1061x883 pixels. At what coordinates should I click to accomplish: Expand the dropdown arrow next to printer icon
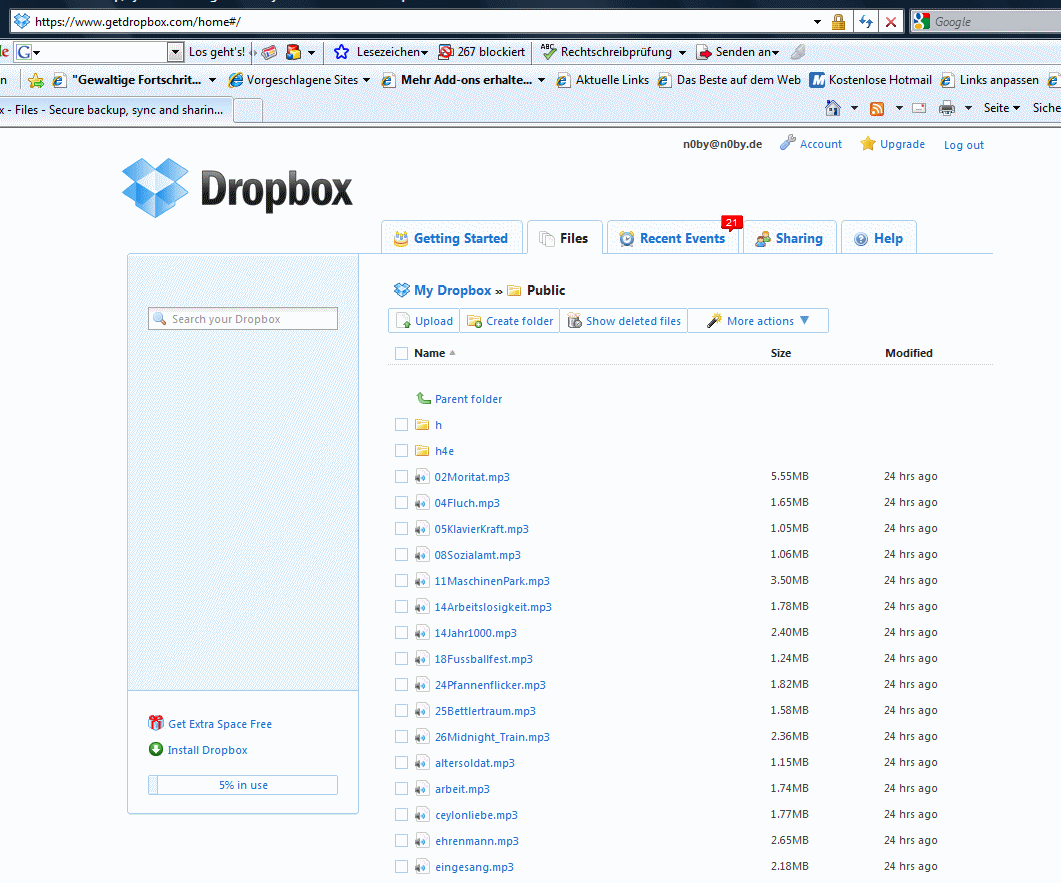pos(968,108)
